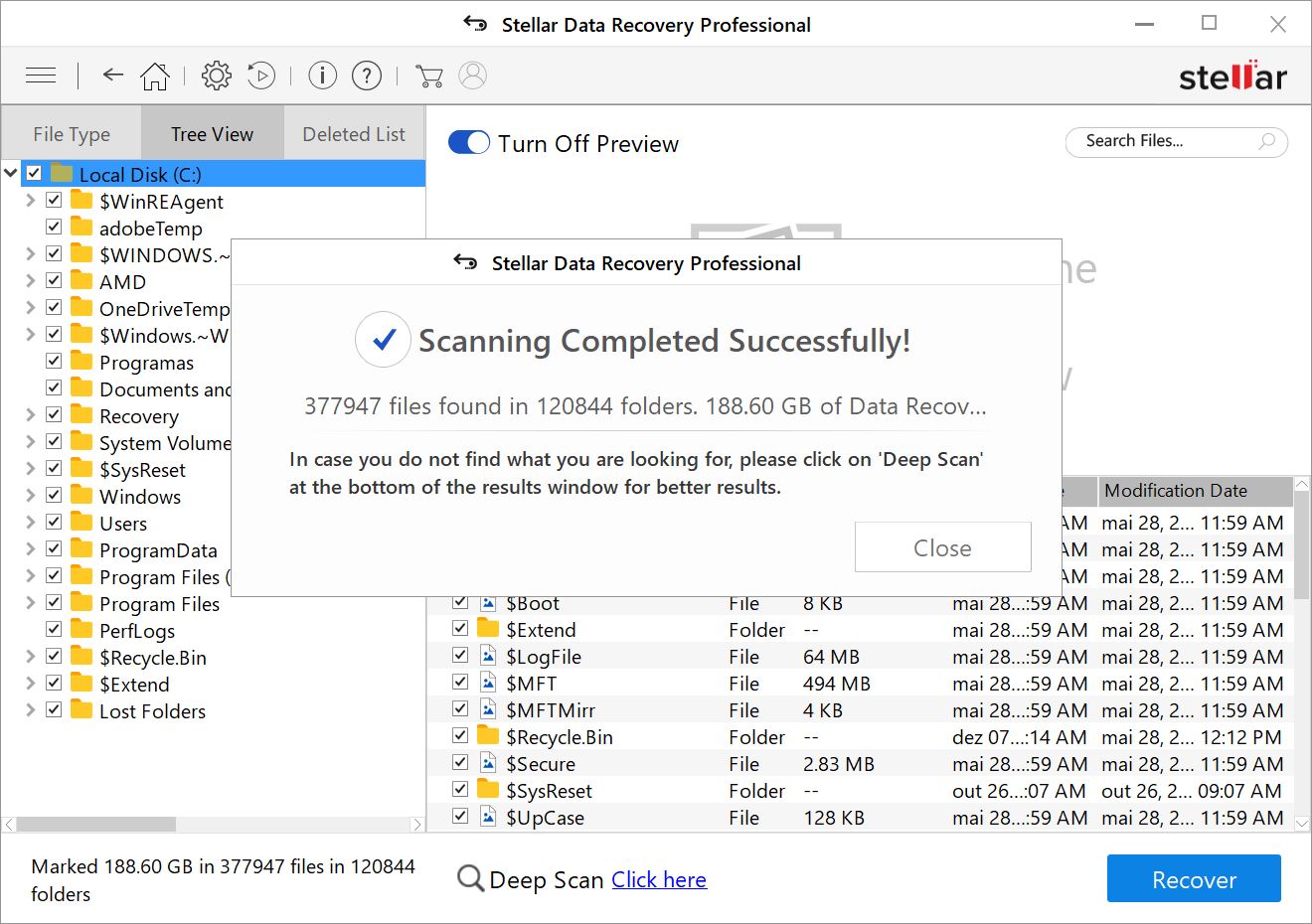Viewport: 1312px width, 924px height.
Task: Switch to the Tree View tab
Action: (x=213, y=133)
